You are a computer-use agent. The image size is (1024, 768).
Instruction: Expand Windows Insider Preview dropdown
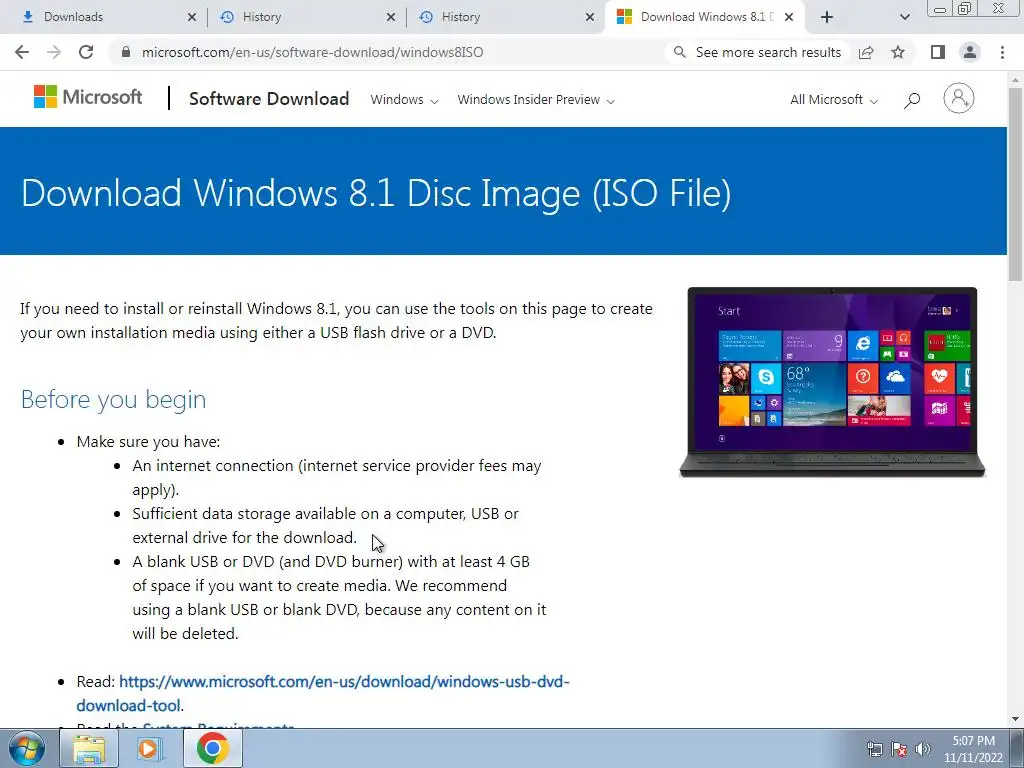click(x=536, y=100)
